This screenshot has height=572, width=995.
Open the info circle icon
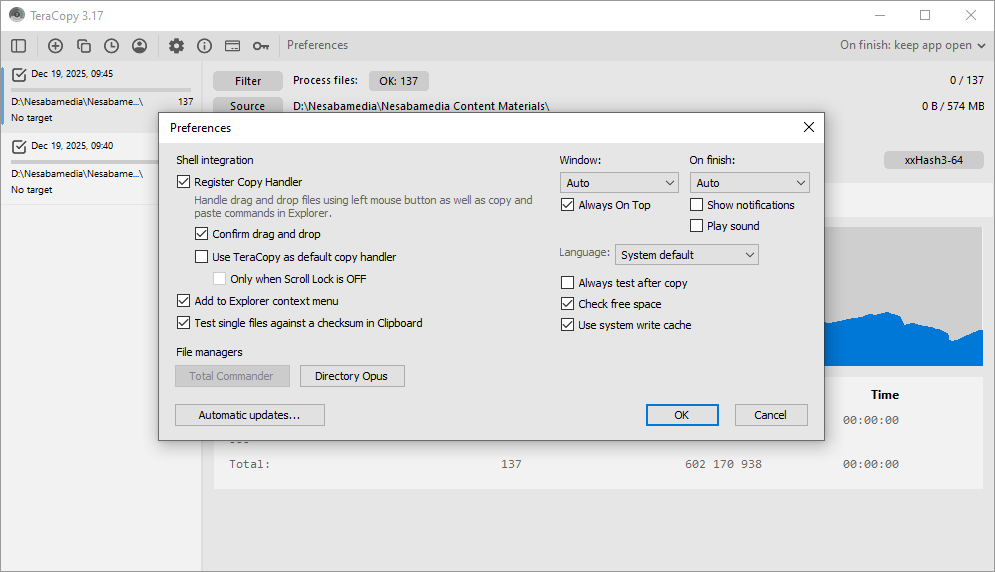[x=204, y=45]
